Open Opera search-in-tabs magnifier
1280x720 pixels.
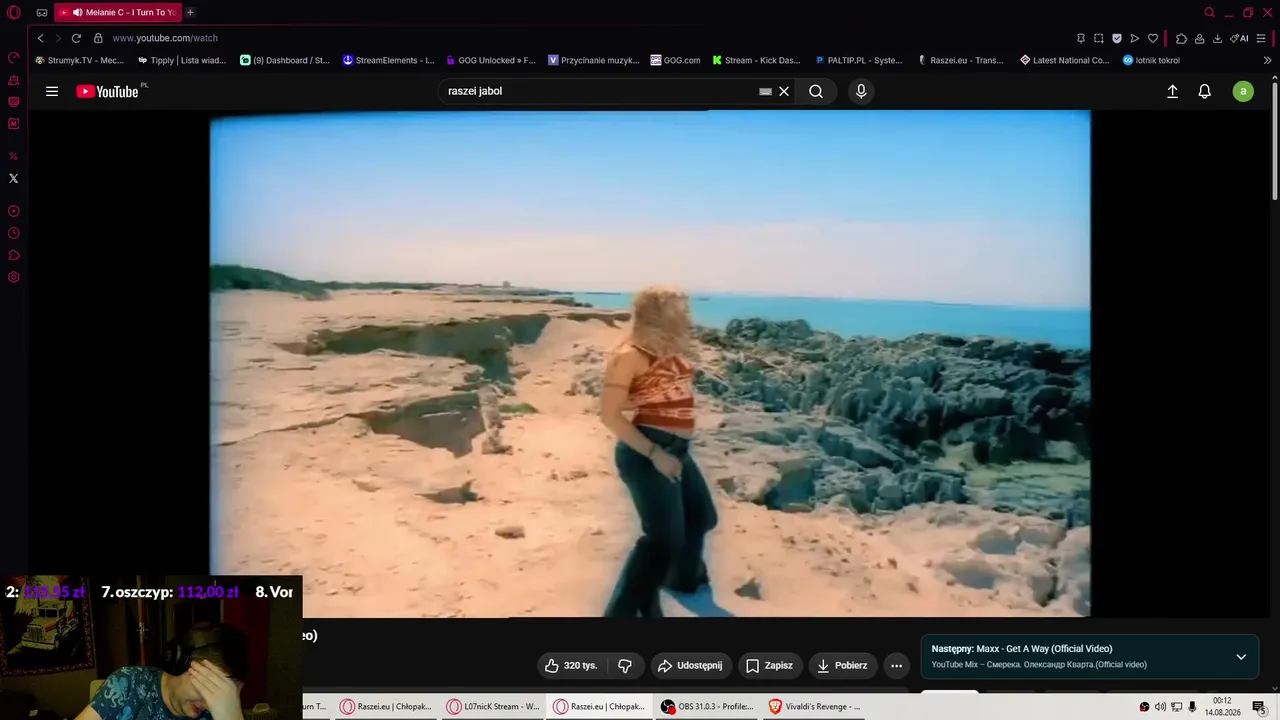[x=1209, y=13]
